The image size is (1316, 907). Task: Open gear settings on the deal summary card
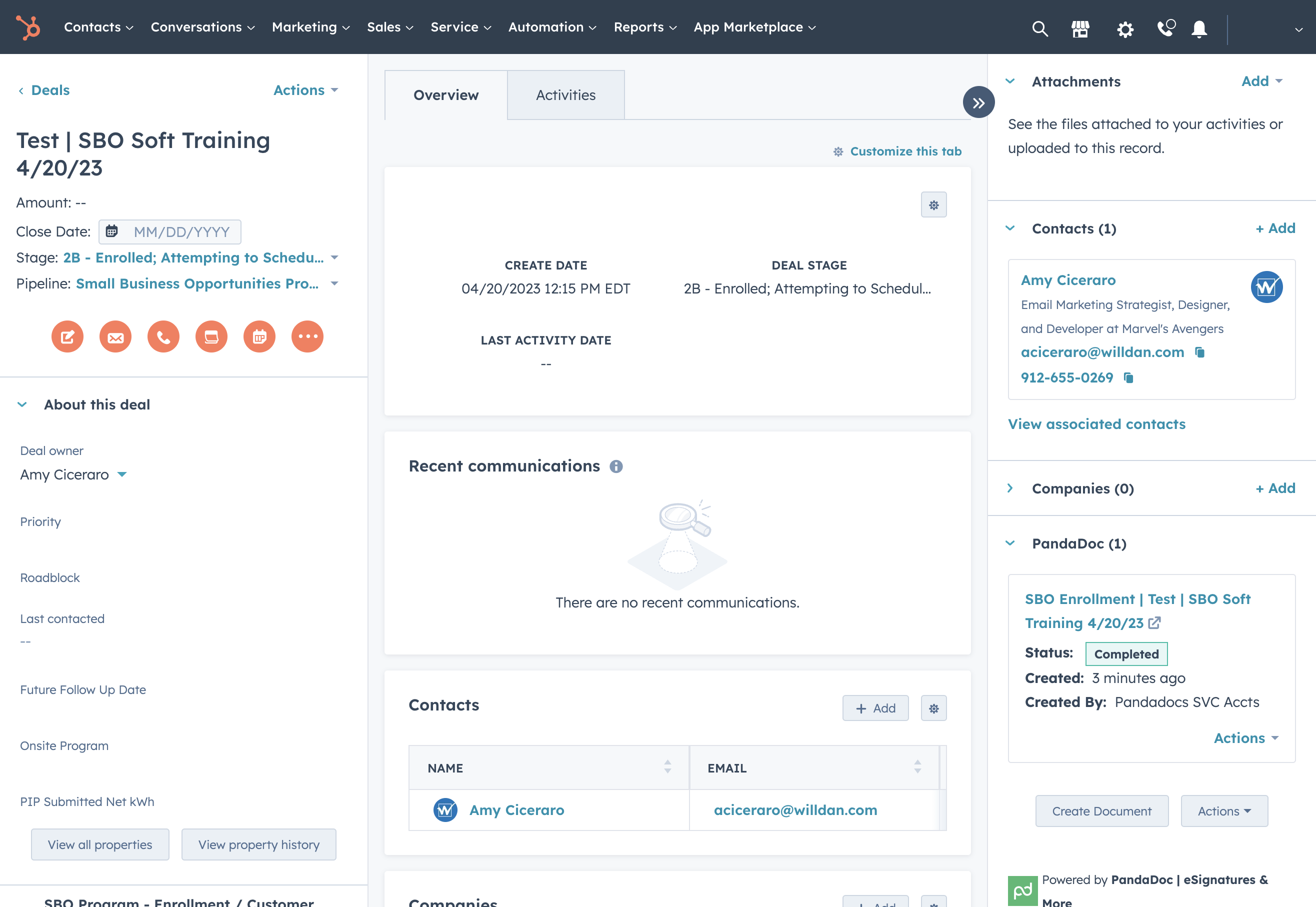tap(933, 205)
